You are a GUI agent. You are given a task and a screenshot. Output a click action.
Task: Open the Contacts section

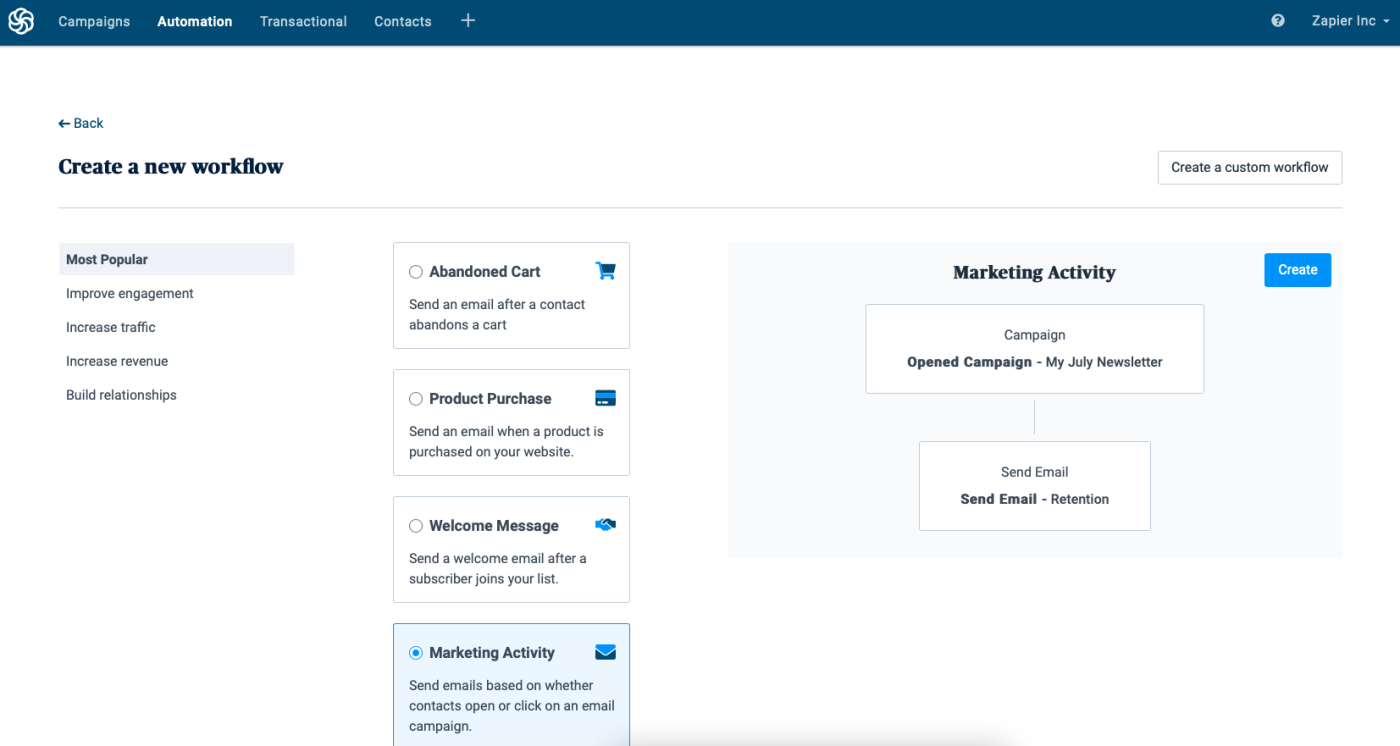tap(403, 21)
